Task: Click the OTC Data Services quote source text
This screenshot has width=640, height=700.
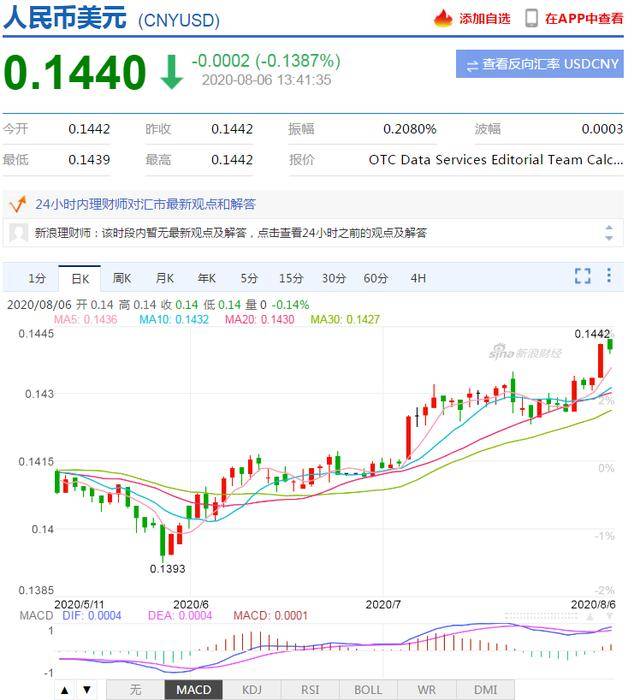Action: [x=495, y=160]
